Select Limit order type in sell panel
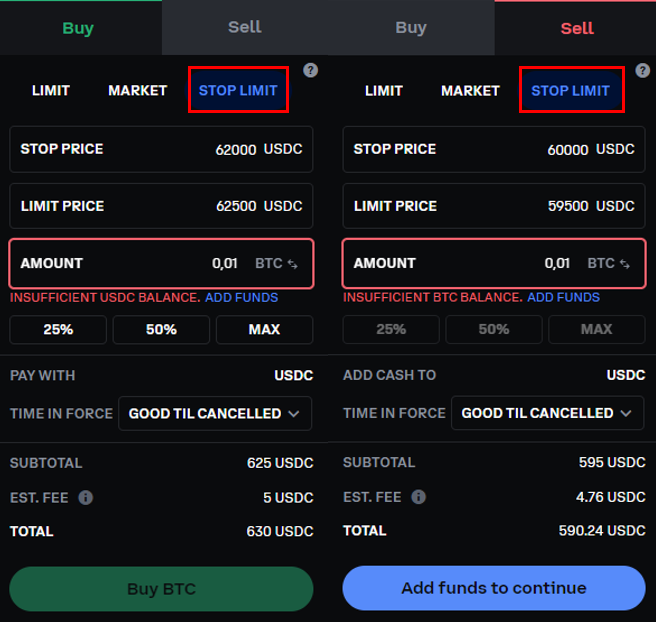Image resolution: width=656 pixels, height=622 pixels. point(383,90)
